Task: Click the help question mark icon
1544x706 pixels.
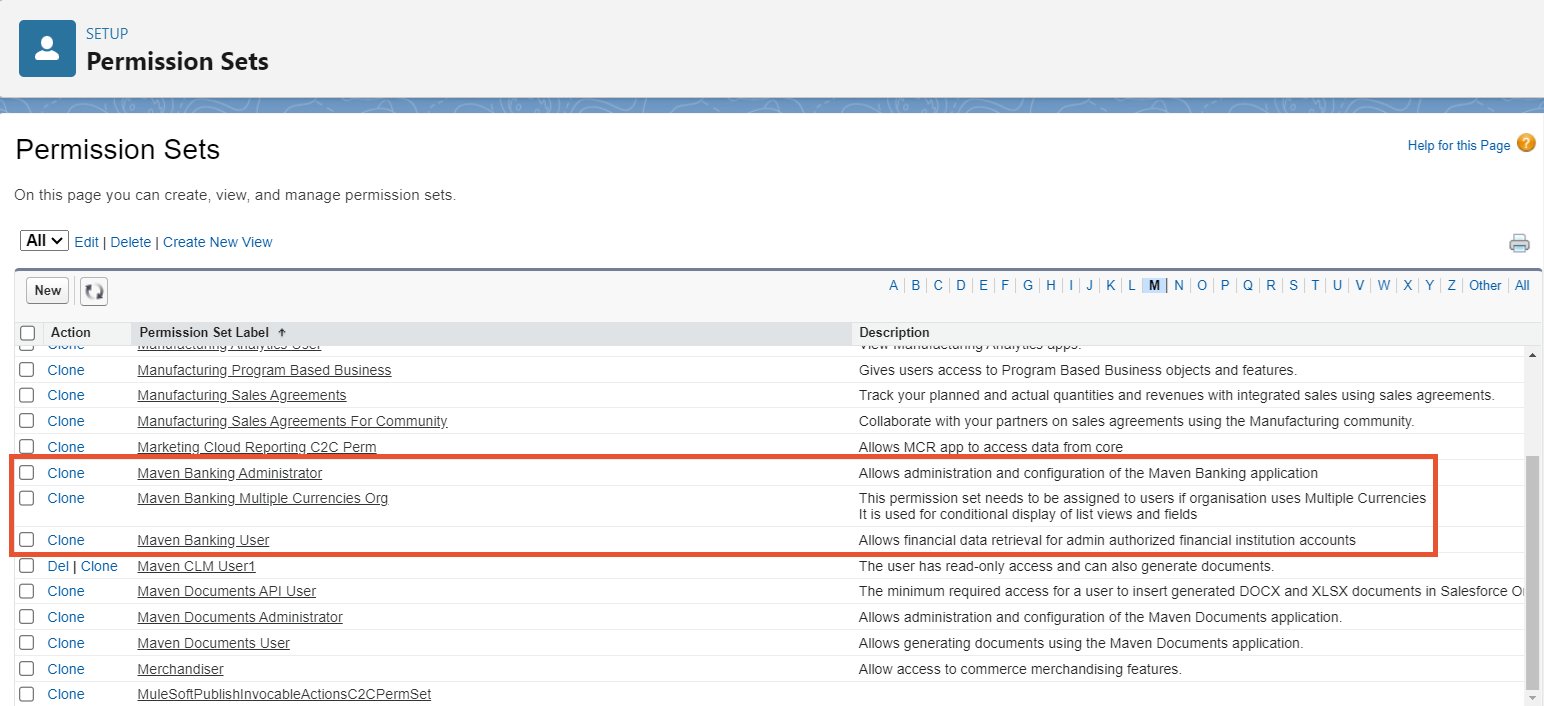Action: pos(1526,143)
